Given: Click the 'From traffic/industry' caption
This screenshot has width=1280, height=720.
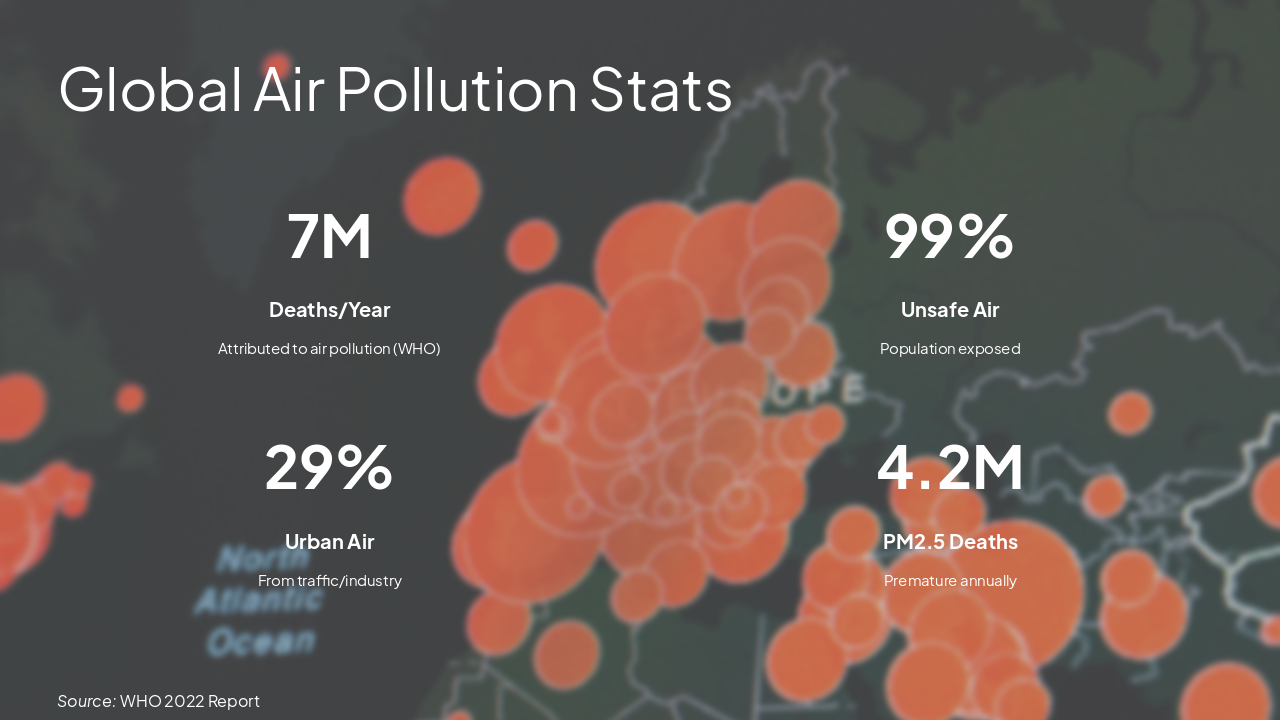Looking at the screenshot, I should click(x=329, y=581).
